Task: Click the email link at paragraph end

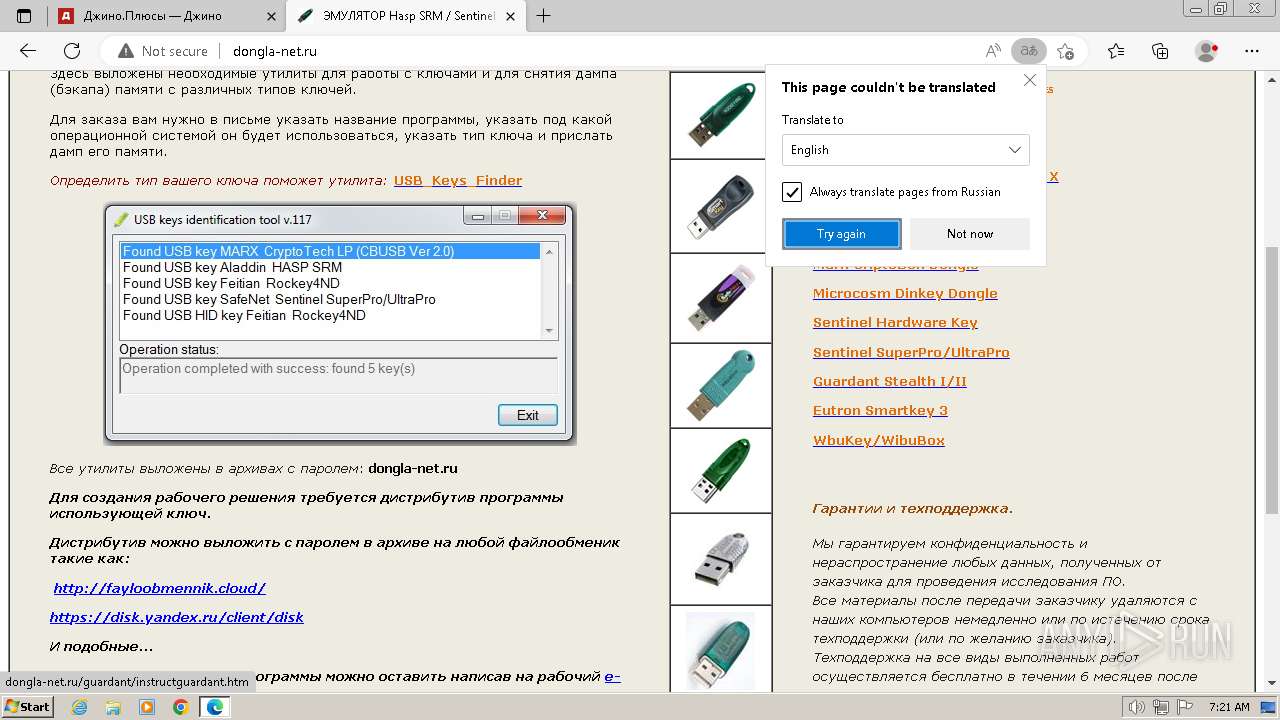Action: (x=613, y=677)
